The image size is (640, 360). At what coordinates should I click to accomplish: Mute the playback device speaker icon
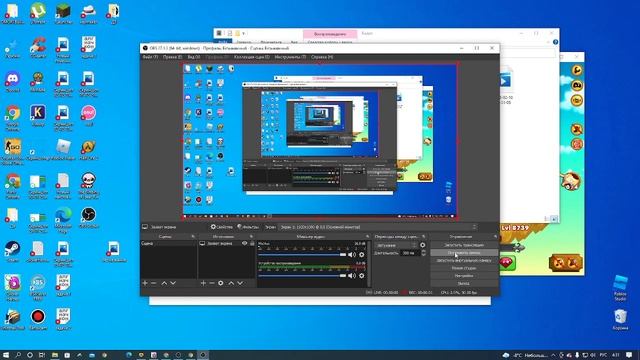pos(352,276)
